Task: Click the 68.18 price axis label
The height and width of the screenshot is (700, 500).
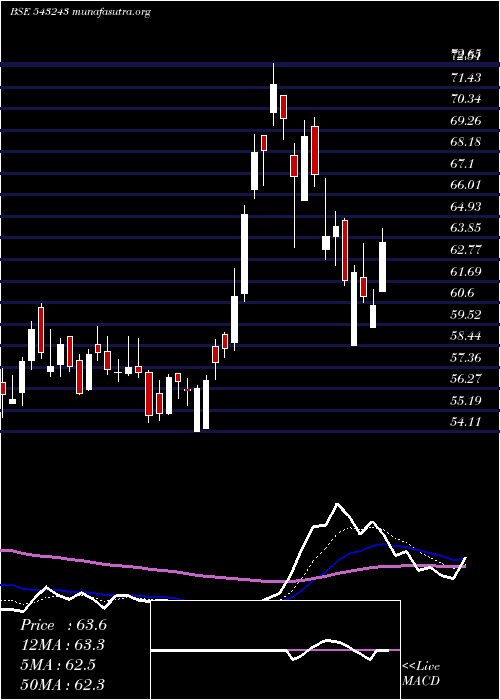Action: (x=466, y=142)
